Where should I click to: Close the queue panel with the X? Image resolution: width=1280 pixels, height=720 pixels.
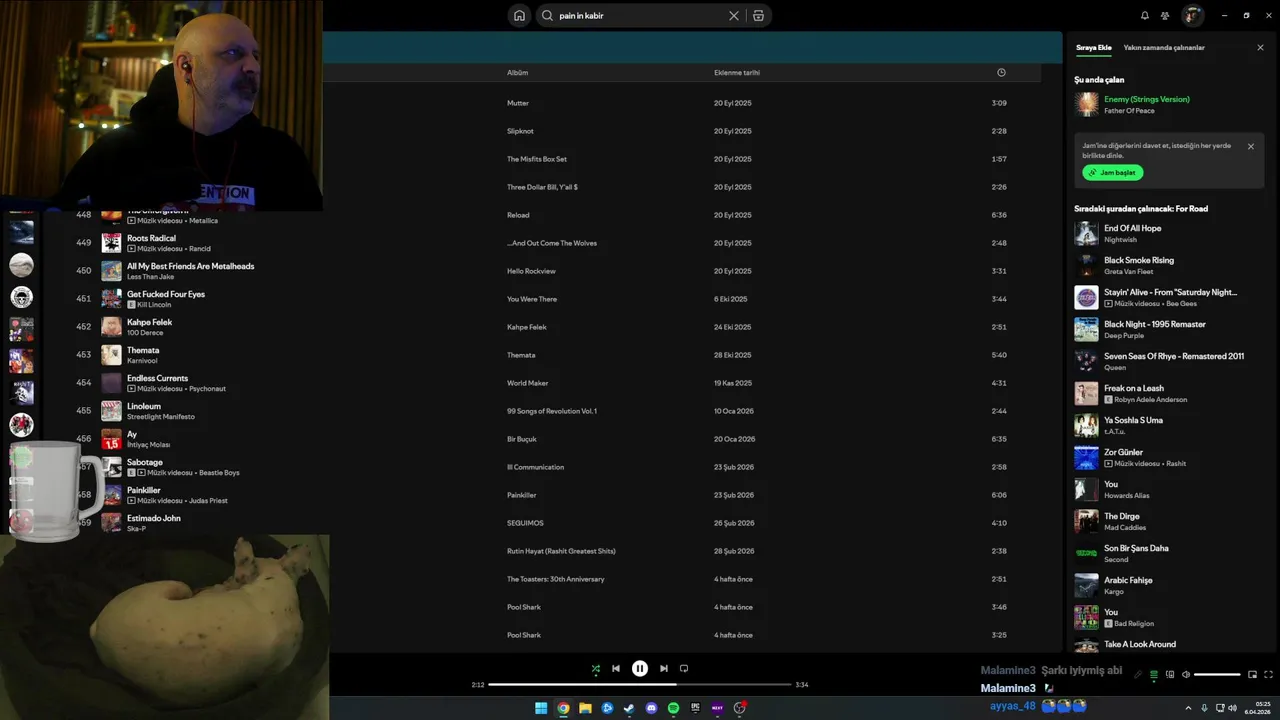click(1260, 48)
